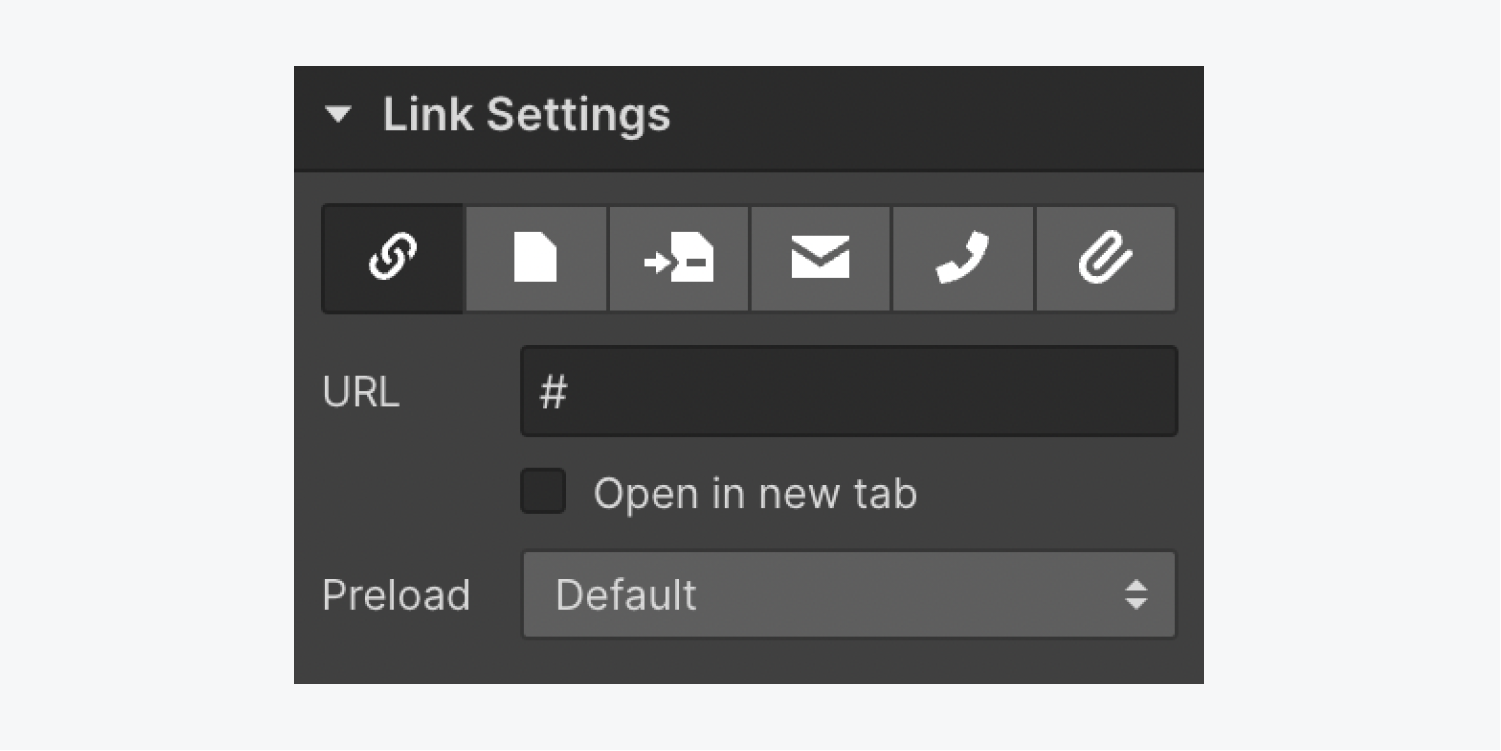Click the empty panel area below Preload

pos(748,662)
